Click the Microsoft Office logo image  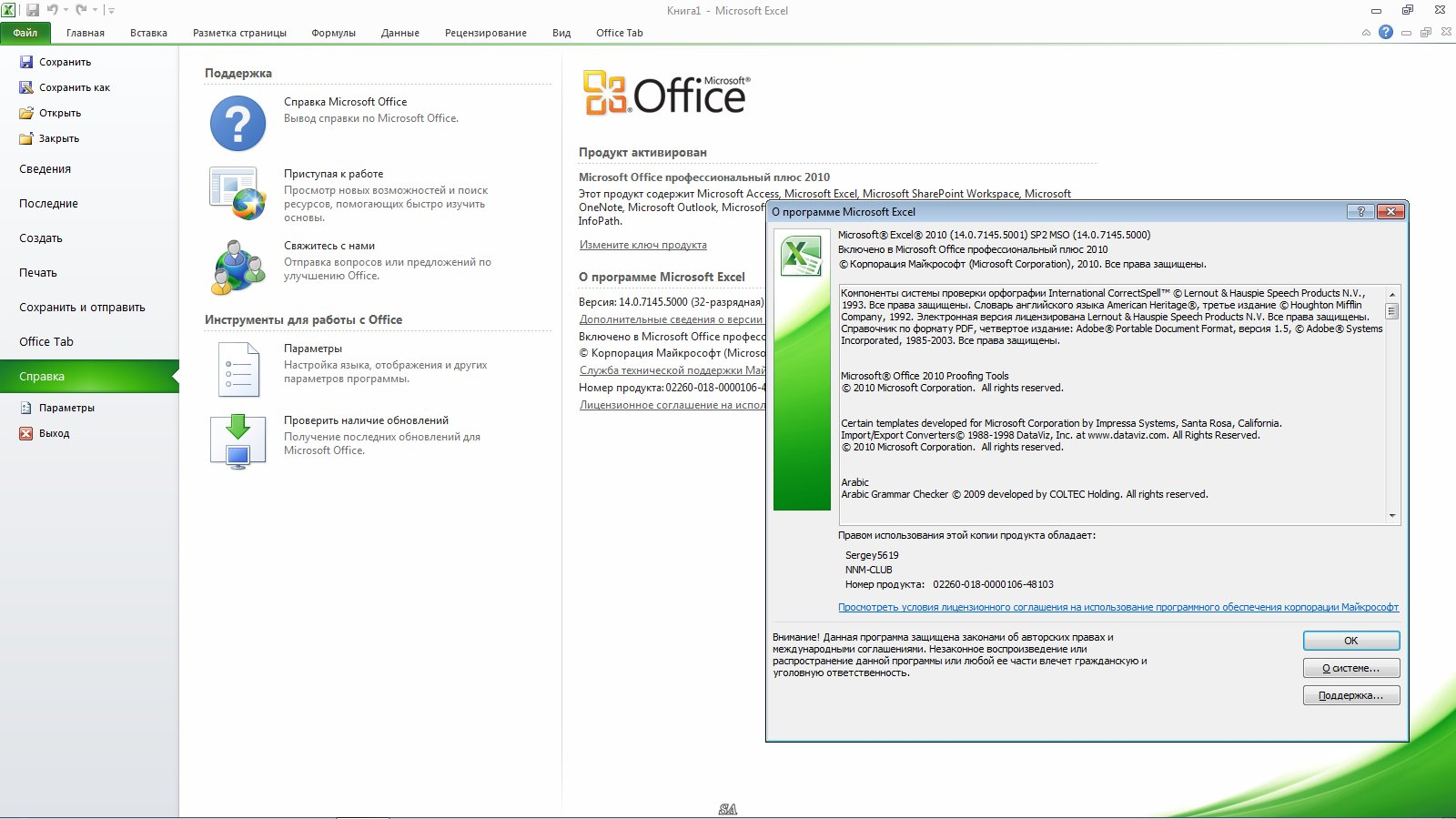(x=667, y=94)
